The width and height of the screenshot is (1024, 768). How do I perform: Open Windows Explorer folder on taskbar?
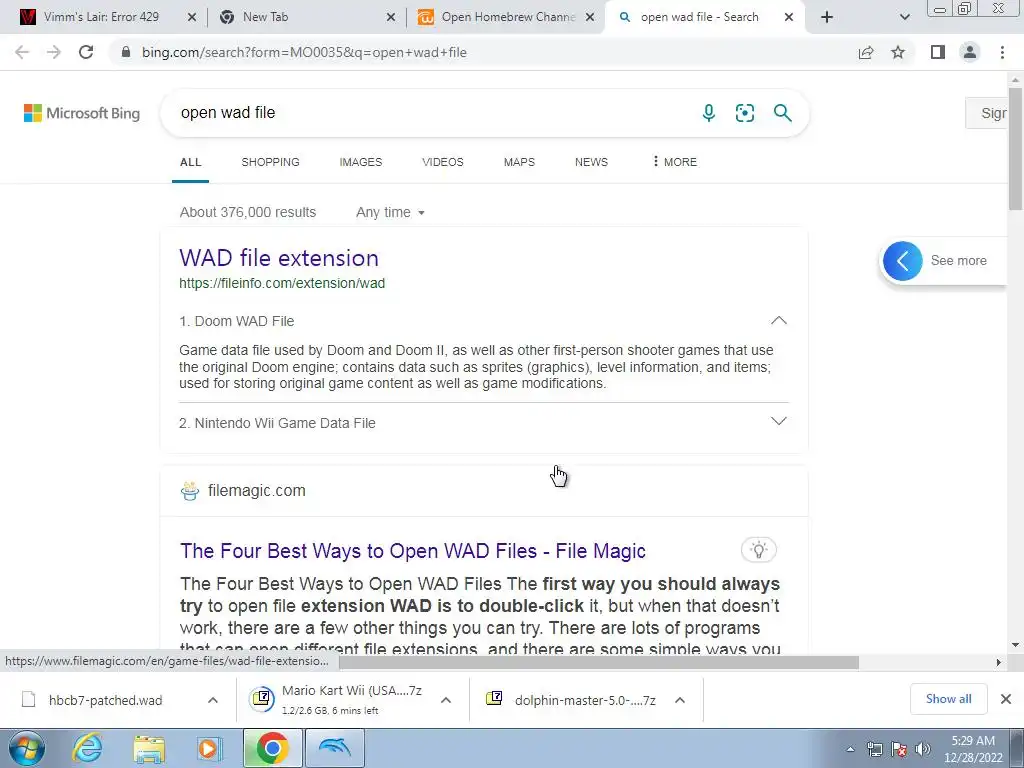(149, 748)
